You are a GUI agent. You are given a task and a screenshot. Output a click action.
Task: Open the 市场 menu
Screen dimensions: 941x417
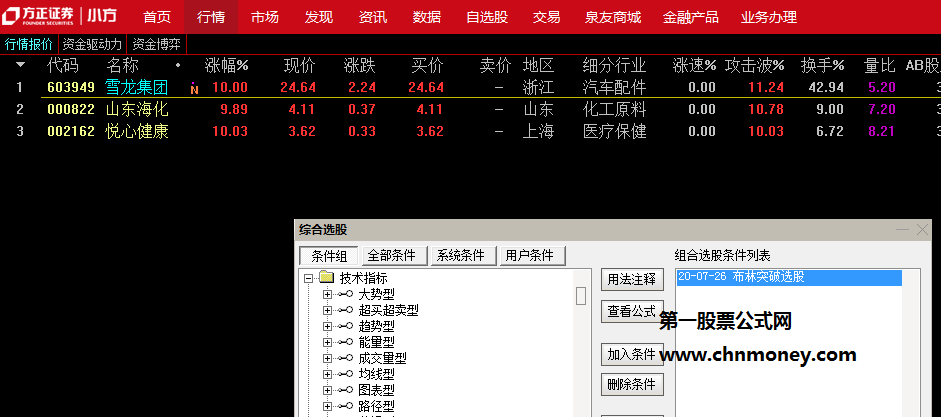pyautogui.click(x=265, y=17)
